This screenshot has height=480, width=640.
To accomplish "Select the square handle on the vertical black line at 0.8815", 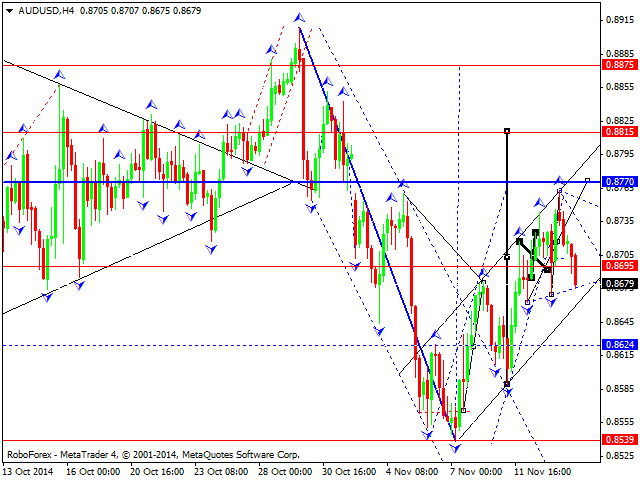I will coord(507,131).
